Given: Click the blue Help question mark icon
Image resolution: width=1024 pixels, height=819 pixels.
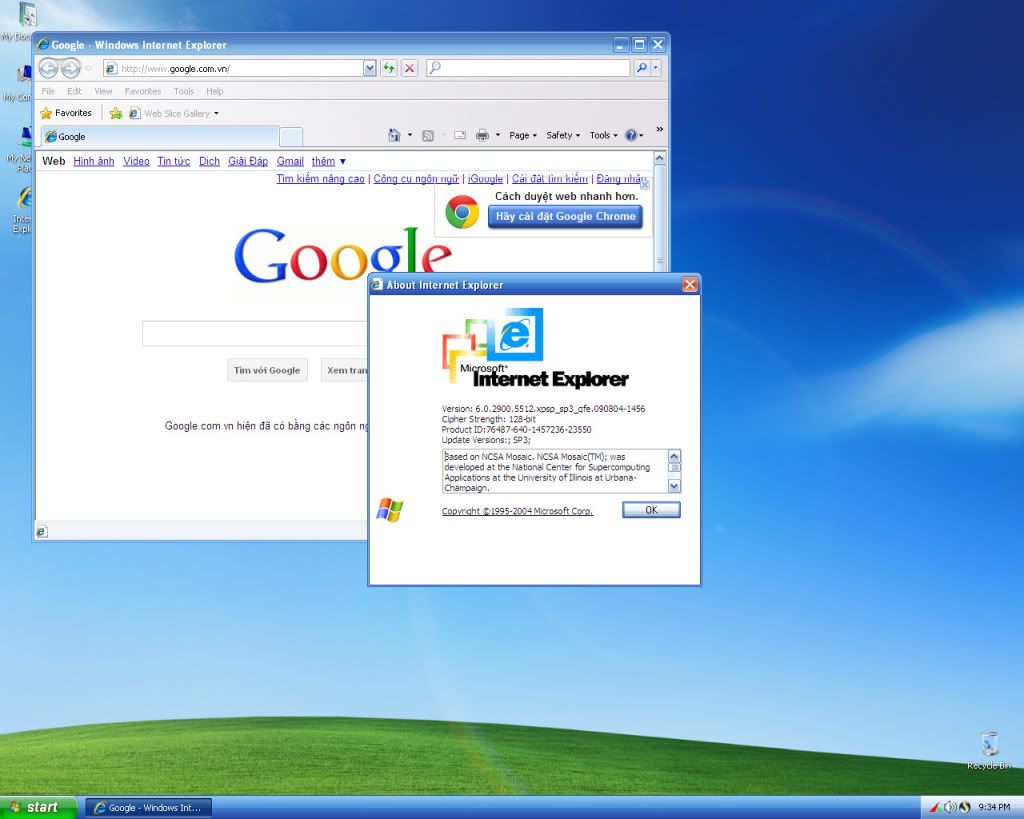Looking at the screenshot, I should pyautogui.click(x=631, y=135).
